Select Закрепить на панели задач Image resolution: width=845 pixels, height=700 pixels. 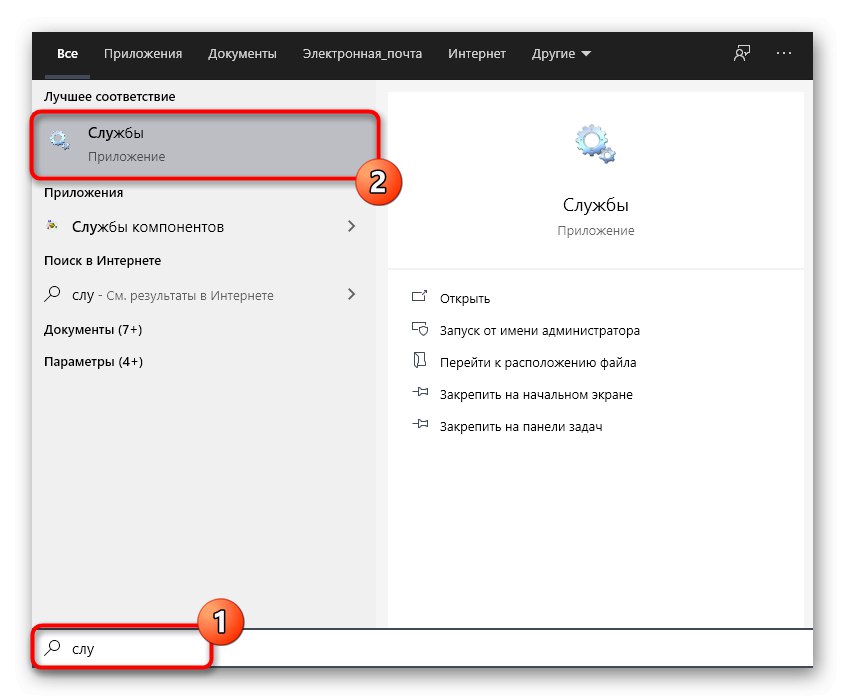tap(520, 426)
